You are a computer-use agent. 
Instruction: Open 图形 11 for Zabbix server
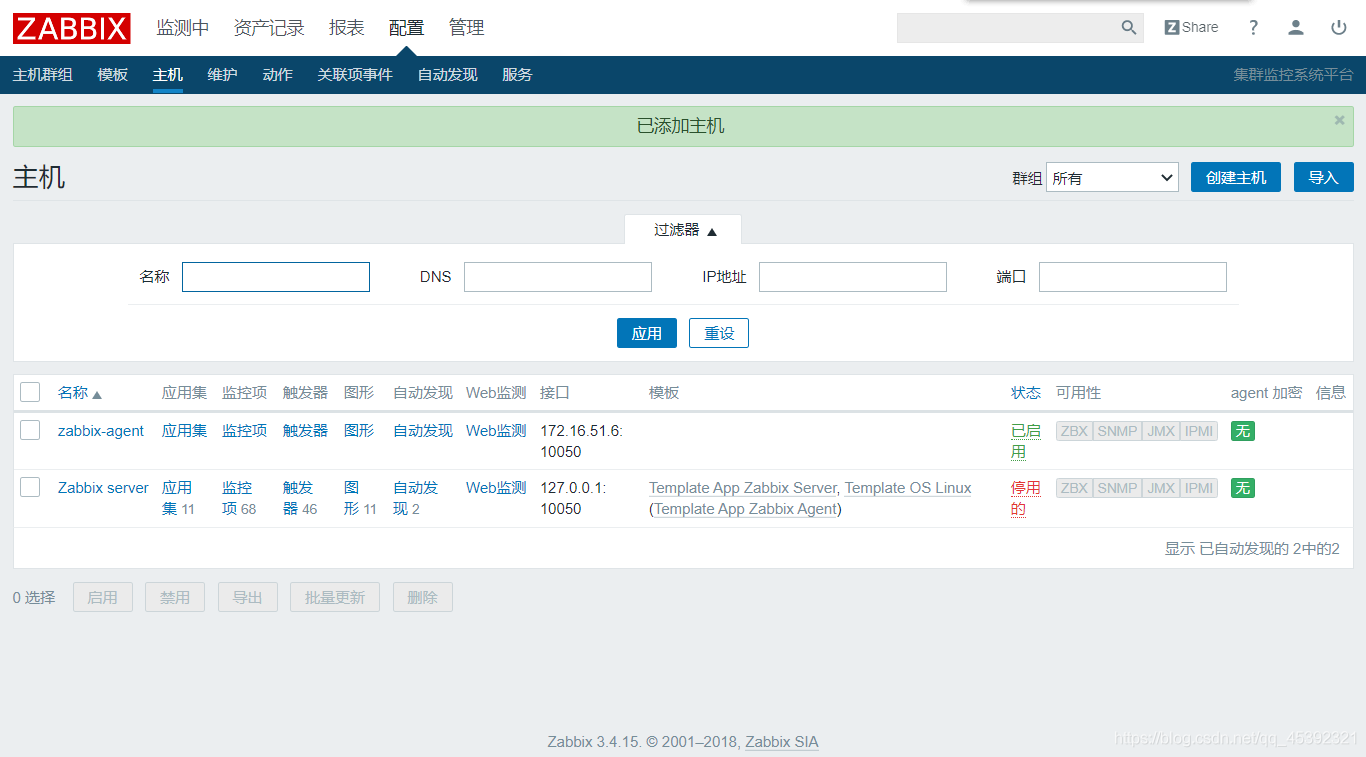click(360, 498)
